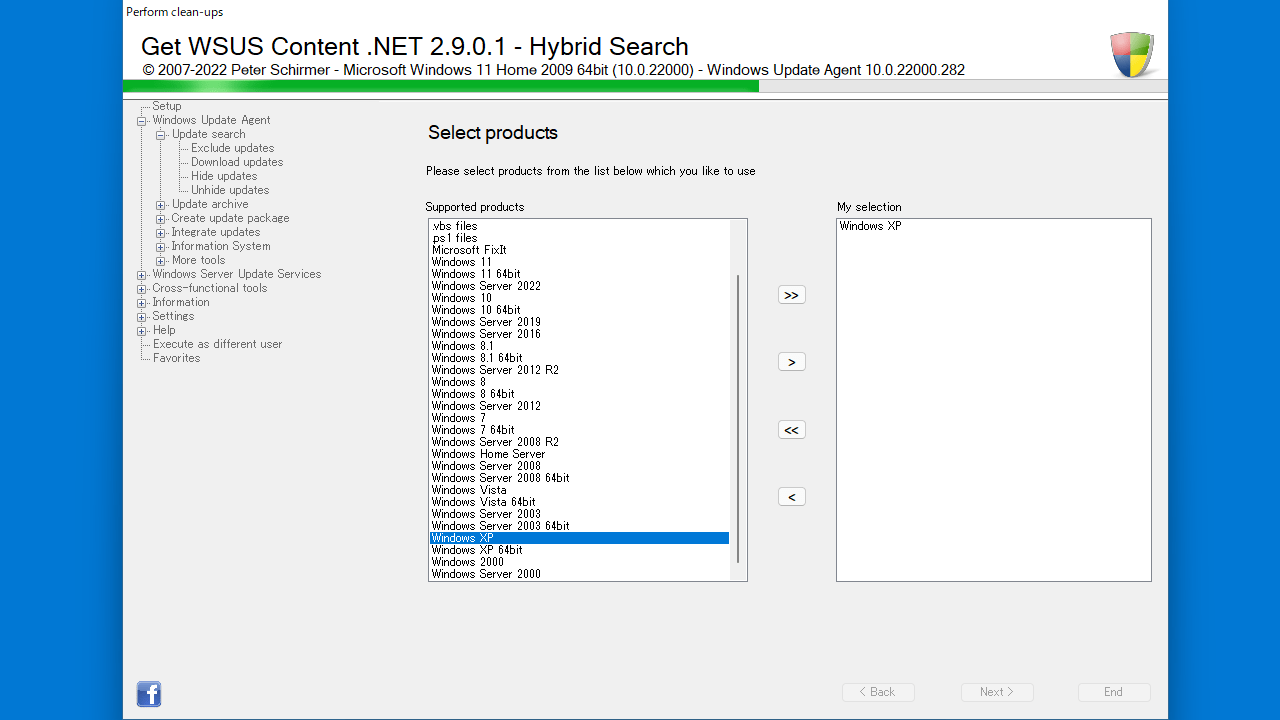Select .vbs files in Supported products

tap(579, 226)
